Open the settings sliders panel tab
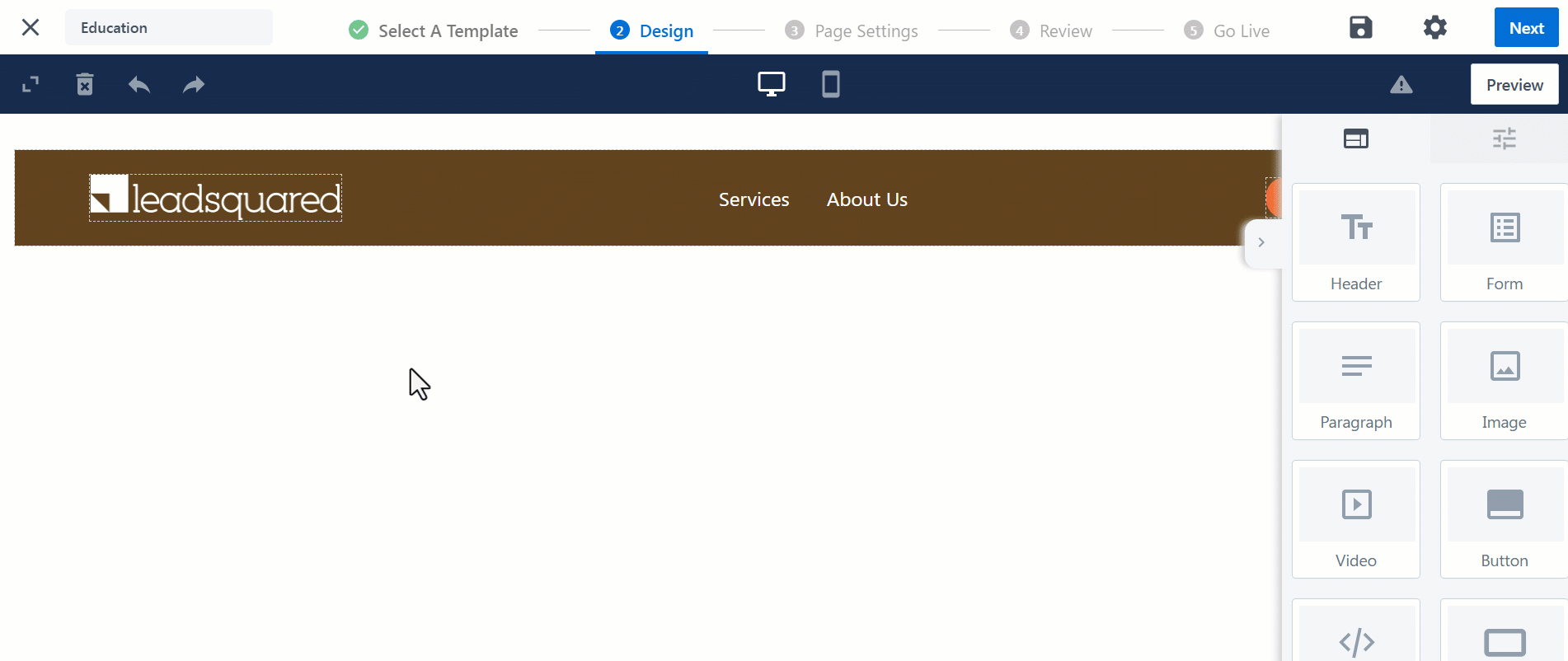Viewport: 1568px width, 661px height. click(1505, 138)
